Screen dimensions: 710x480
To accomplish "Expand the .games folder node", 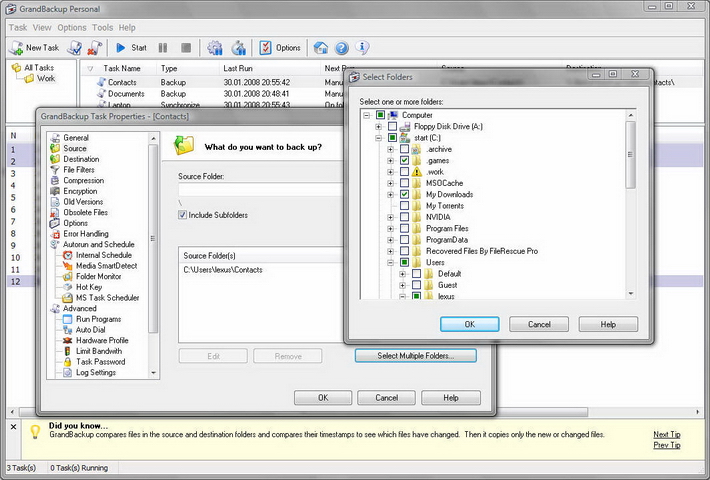I will 390,160.
